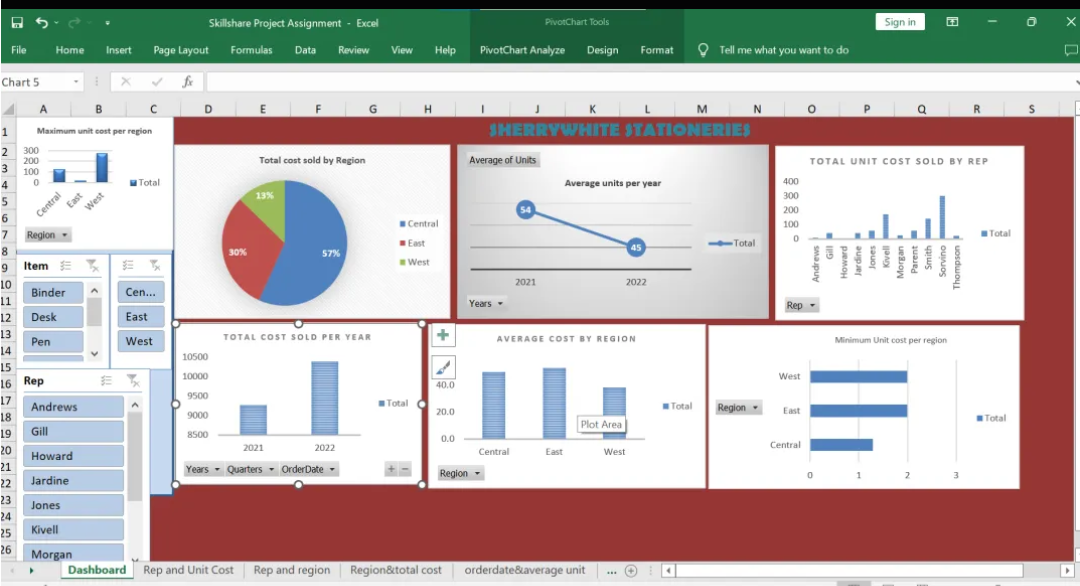
Task: Open Chart Styles paintbrush button
Action: click(443, 367)
